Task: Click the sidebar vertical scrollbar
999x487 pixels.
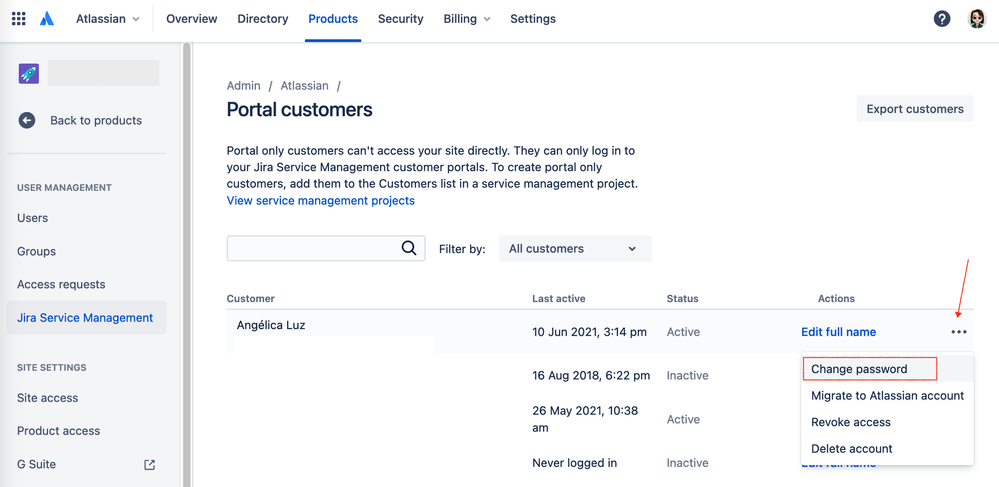Action: coord(187,265)
